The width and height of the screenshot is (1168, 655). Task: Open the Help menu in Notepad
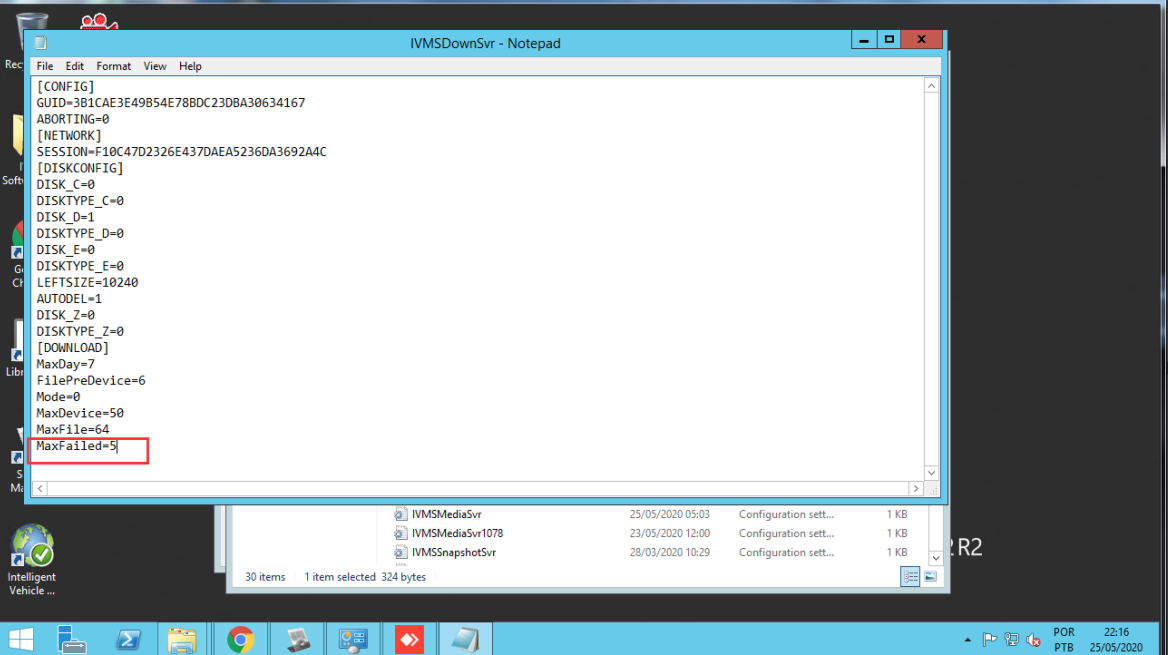(190, 66)
